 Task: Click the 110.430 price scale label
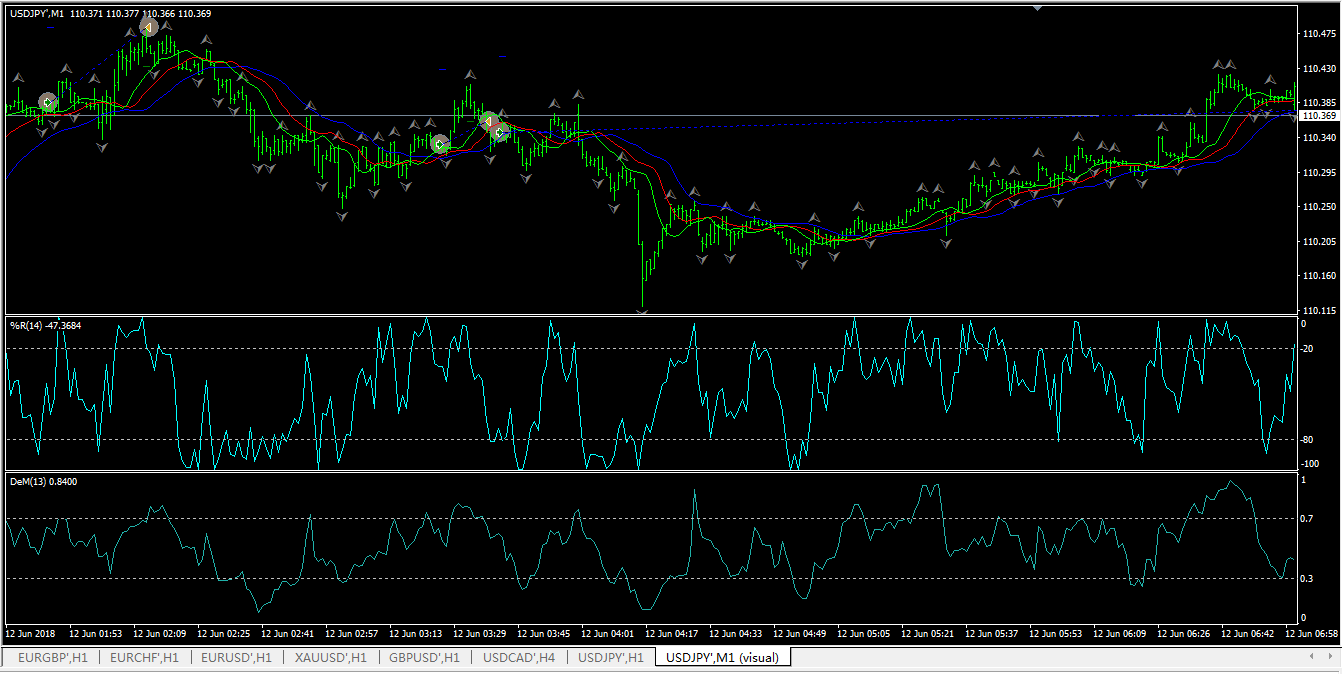tap(1319, 68)
